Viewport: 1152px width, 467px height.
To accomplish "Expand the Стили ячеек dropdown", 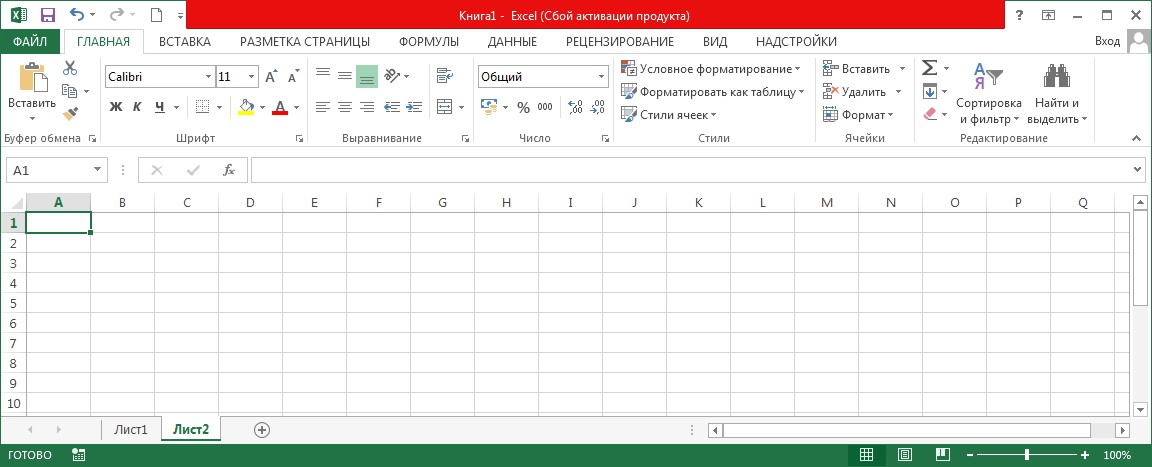I will 668,115.
